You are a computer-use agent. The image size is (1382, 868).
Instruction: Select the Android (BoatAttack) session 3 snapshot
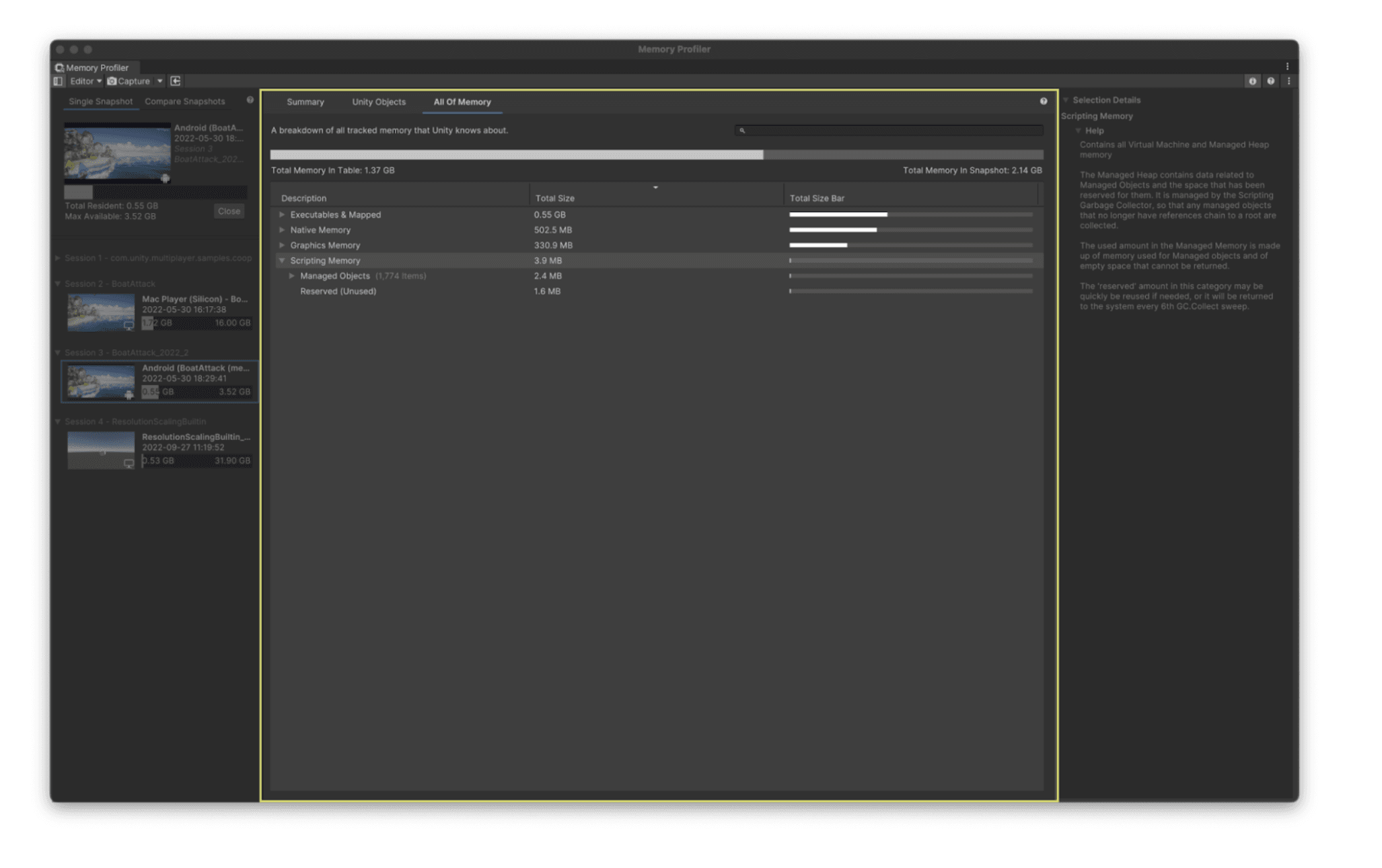coord(159,381)
